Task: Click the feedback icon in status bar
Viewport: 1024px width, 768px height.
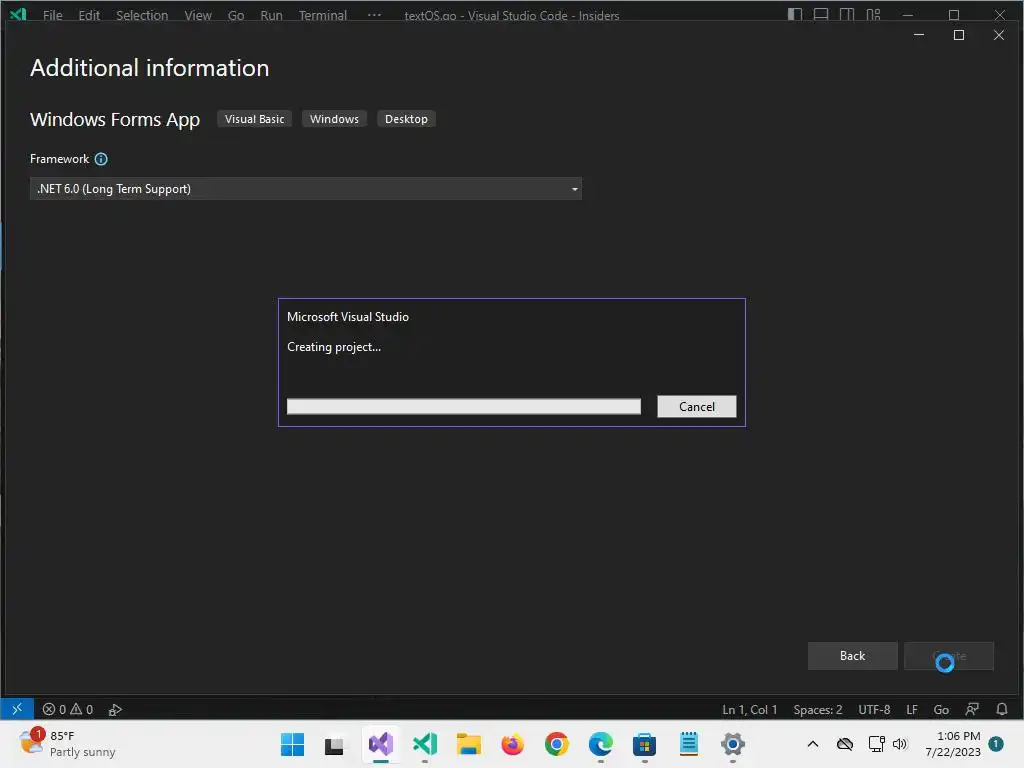Action: coord(972,709)
